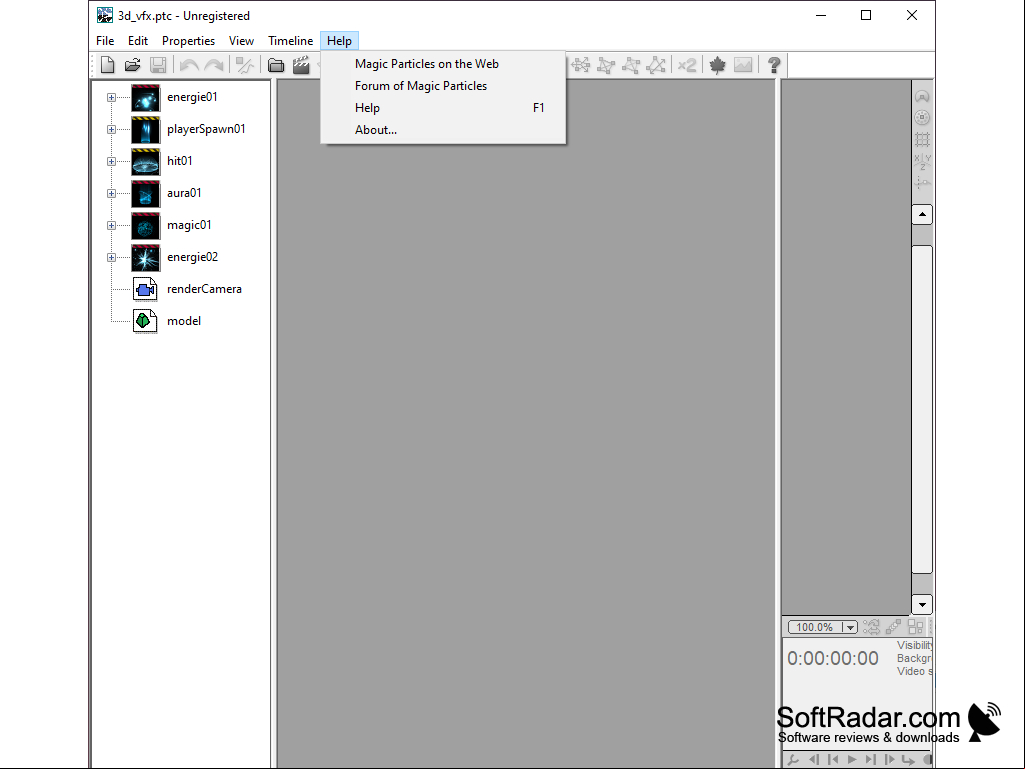Click the fourth node-graph toolbar icon
Screen dimensions: 1025x769
656,65
